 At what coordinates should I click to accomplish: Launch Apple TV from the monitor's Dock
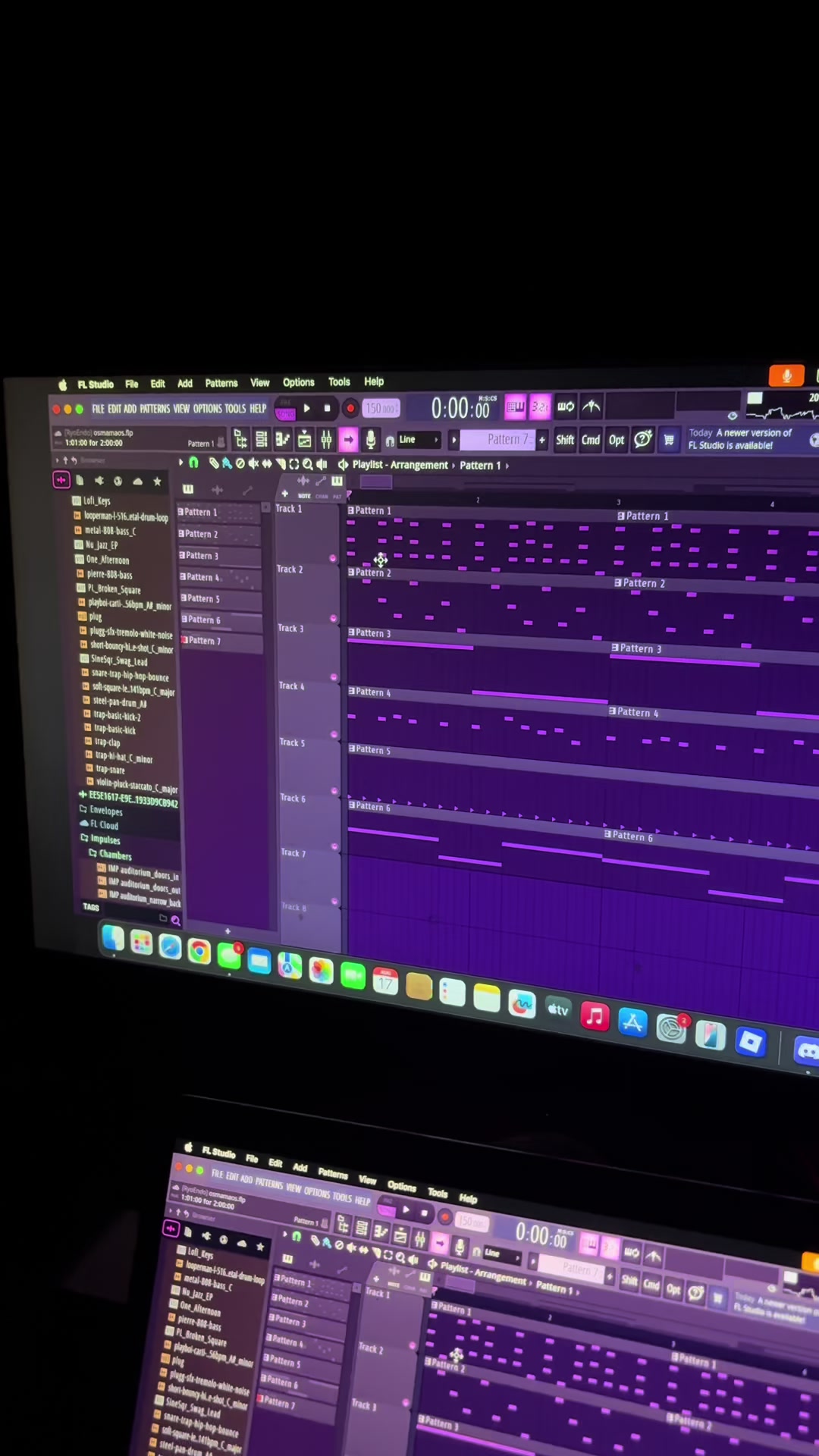pos(558,1009)
